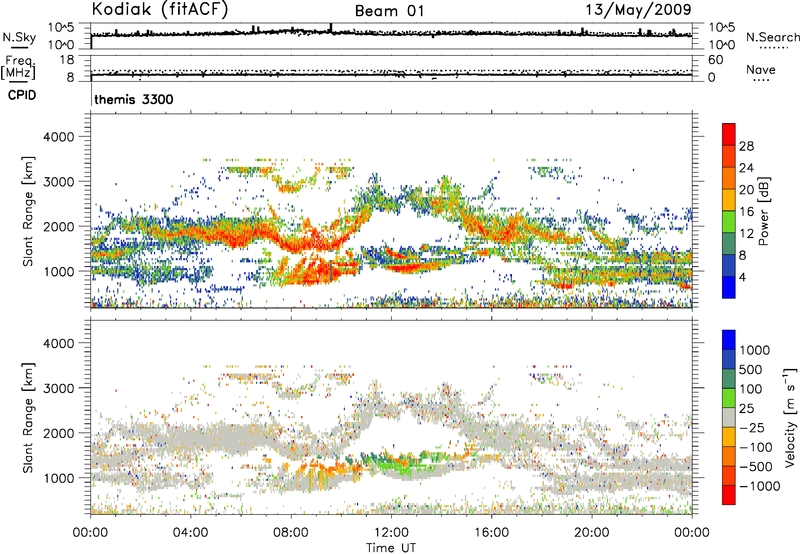Image resolution: width=800 pixels, height=554 pixels.
Task: Click the 'Nave' legend label
Action: click(761, 69)
